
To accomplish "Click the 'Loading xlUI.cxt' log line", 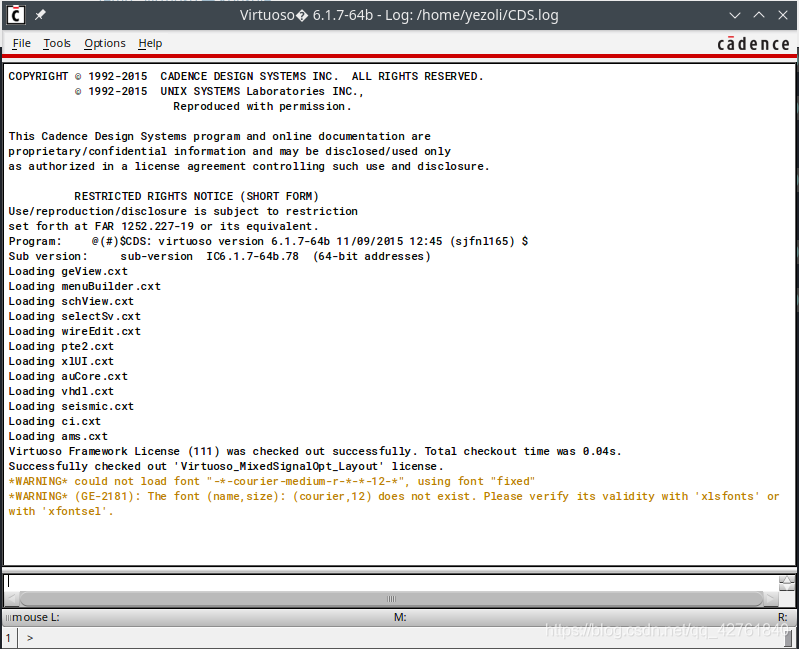I will coord(61,362).
